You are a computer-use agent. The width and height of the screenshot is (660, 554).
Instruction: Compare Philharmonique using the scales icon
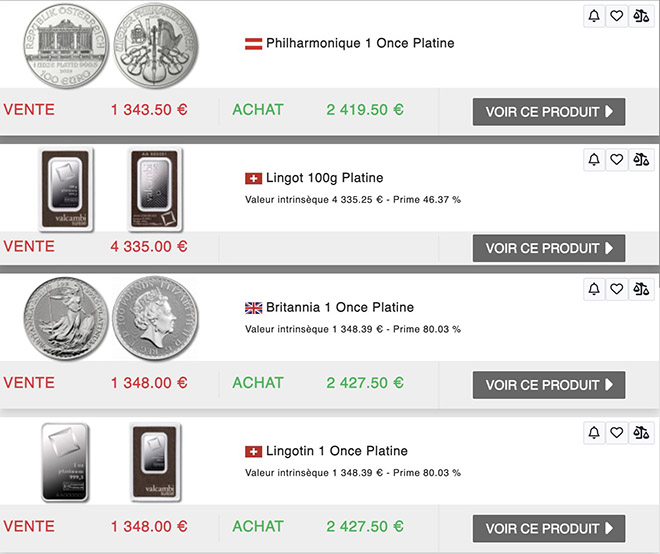point(641,16)
